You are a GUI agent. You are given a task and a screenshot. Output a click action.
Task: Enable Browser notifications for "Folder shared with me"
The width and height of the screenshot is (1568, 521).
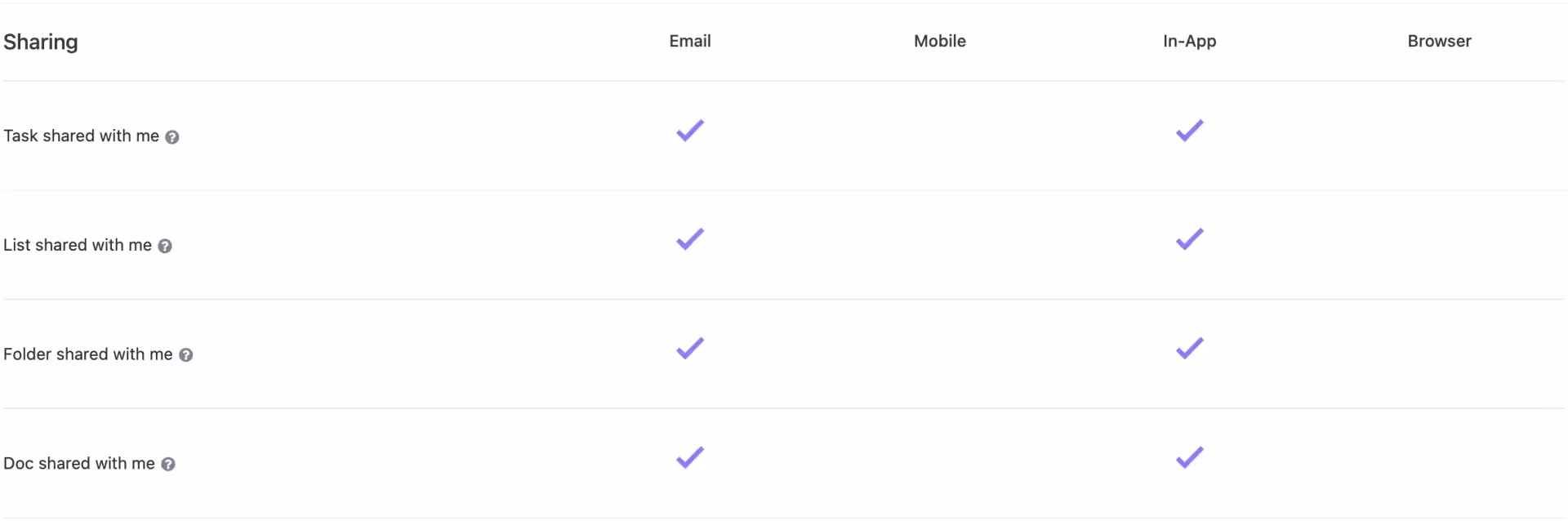[x=1439, y=349]
